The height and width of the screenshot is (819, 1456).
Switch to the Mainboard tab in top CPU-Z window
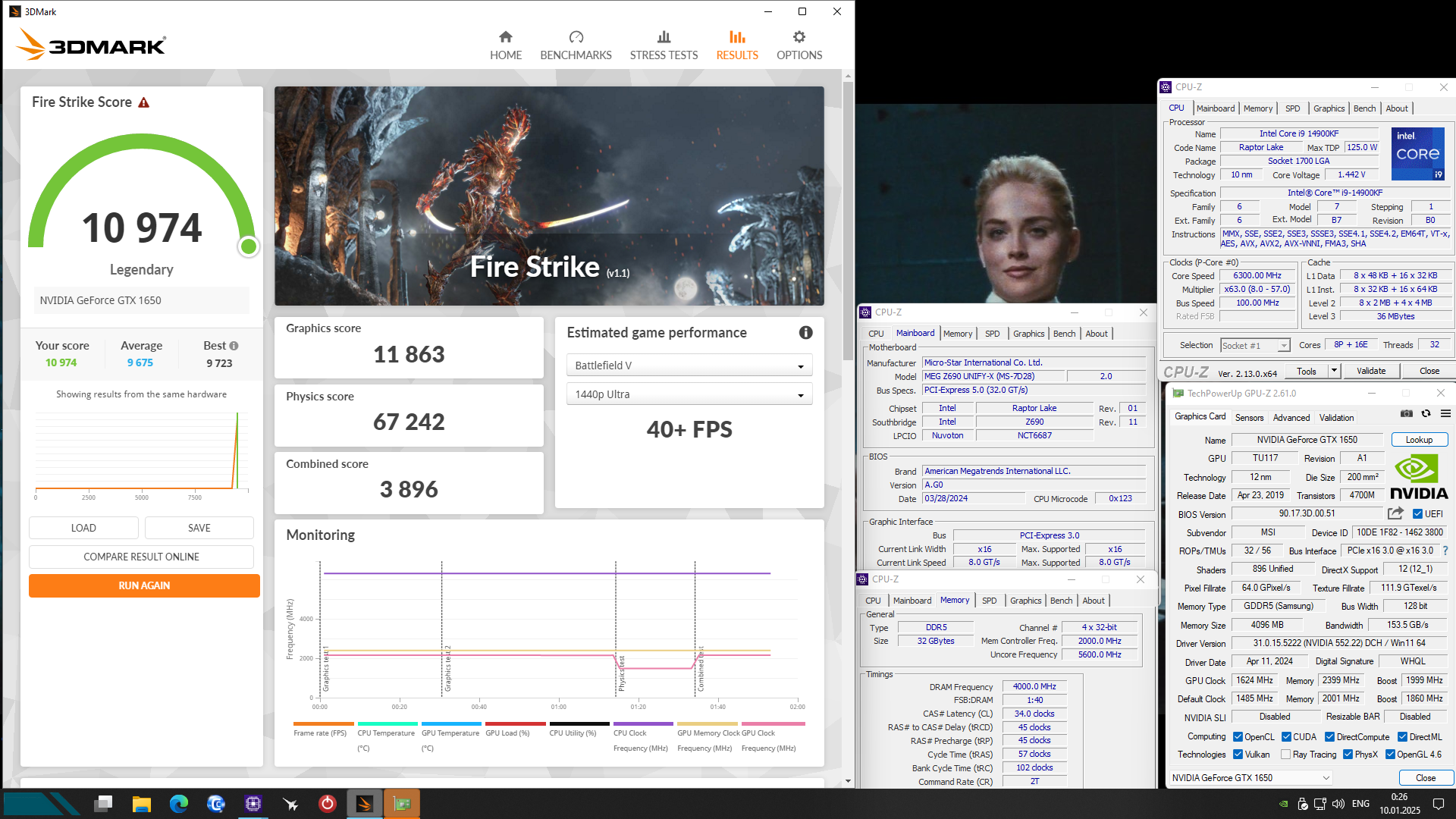tap(1216, 108)
